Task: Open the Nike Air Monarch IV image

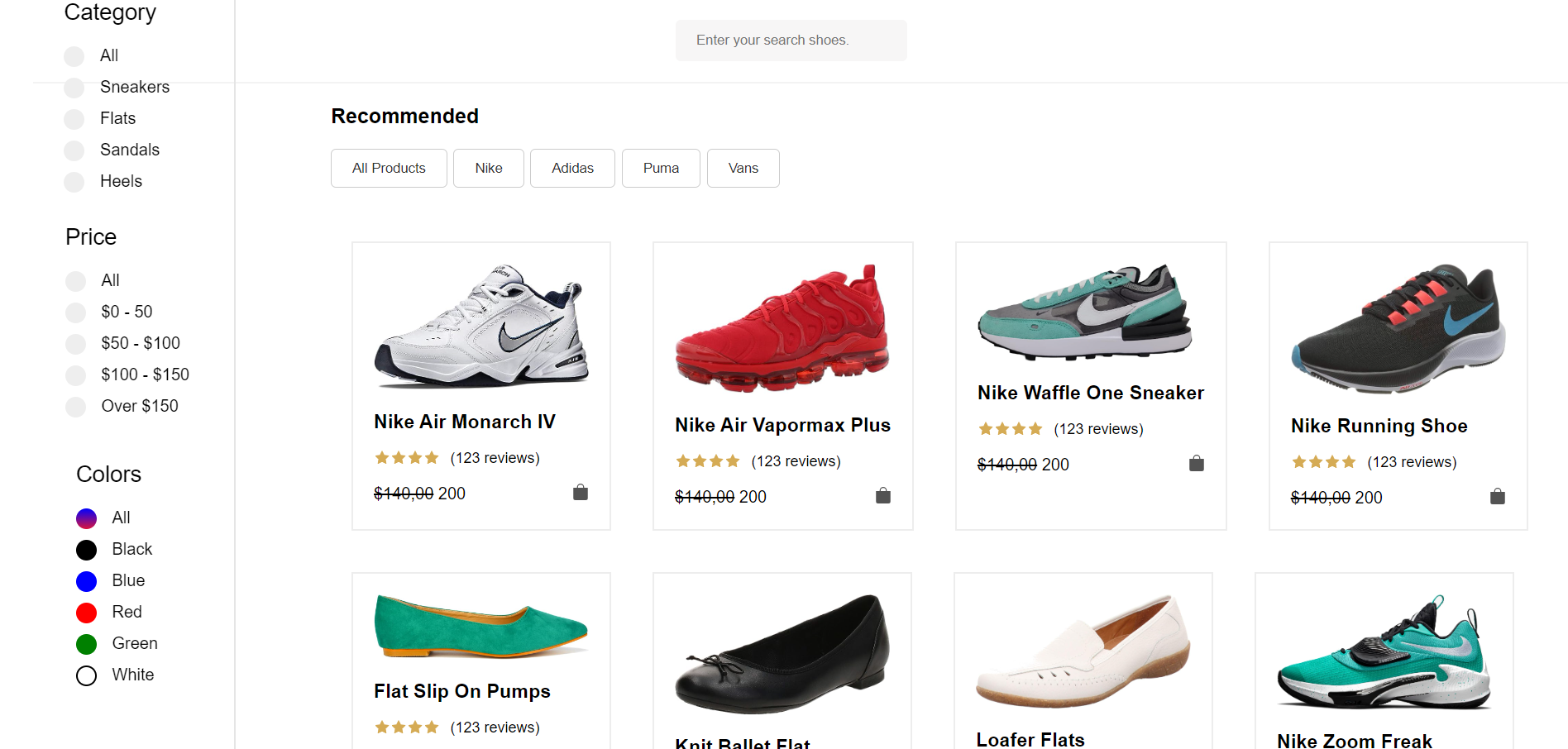Action: click(481, 327)
